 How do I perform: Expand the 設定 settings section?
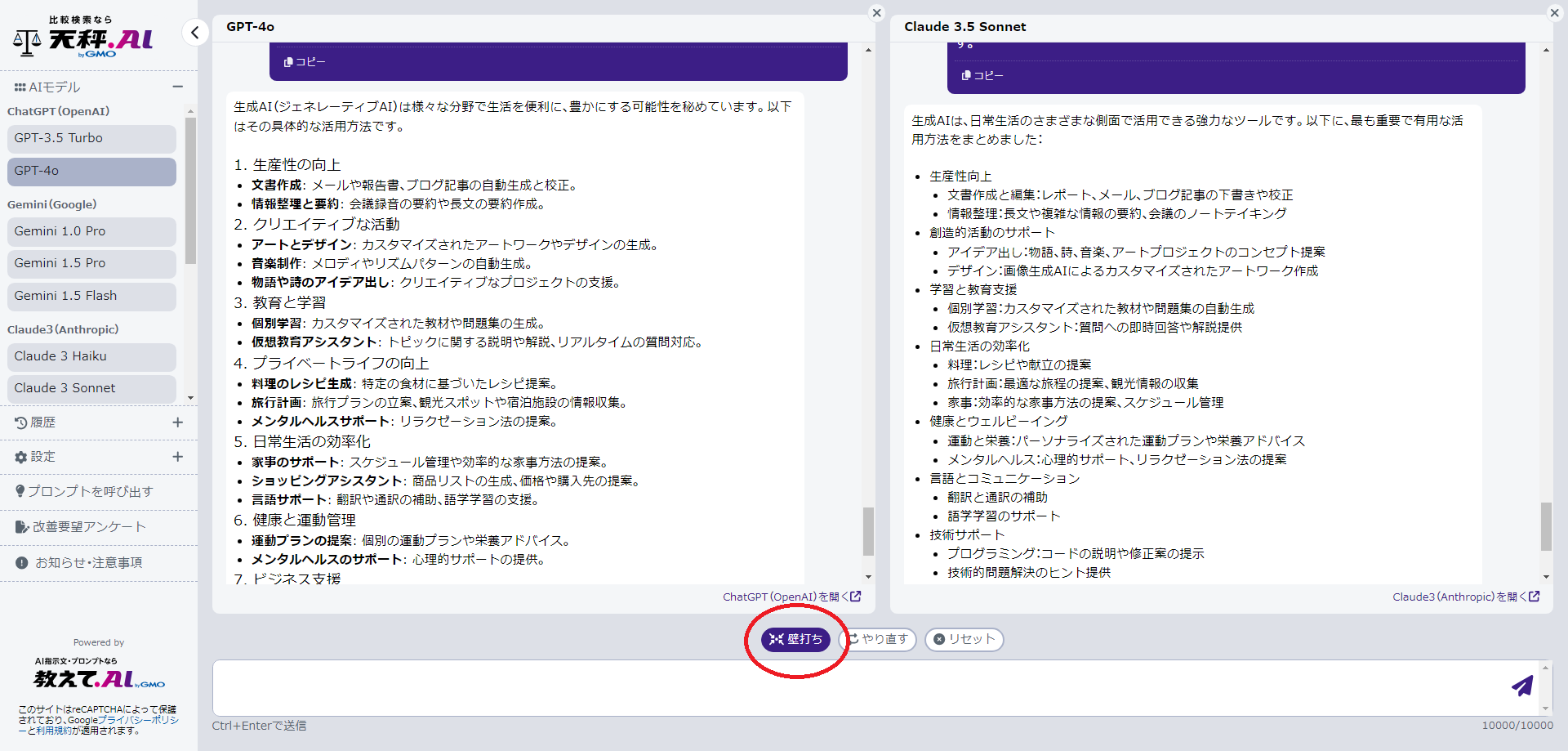point(177,457)
